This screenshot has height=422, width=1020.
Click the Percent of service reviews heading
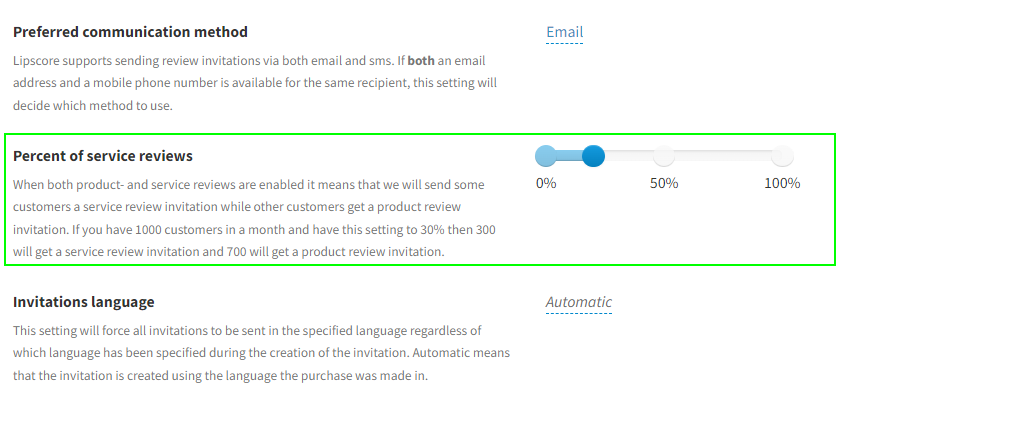click(103, 156)
